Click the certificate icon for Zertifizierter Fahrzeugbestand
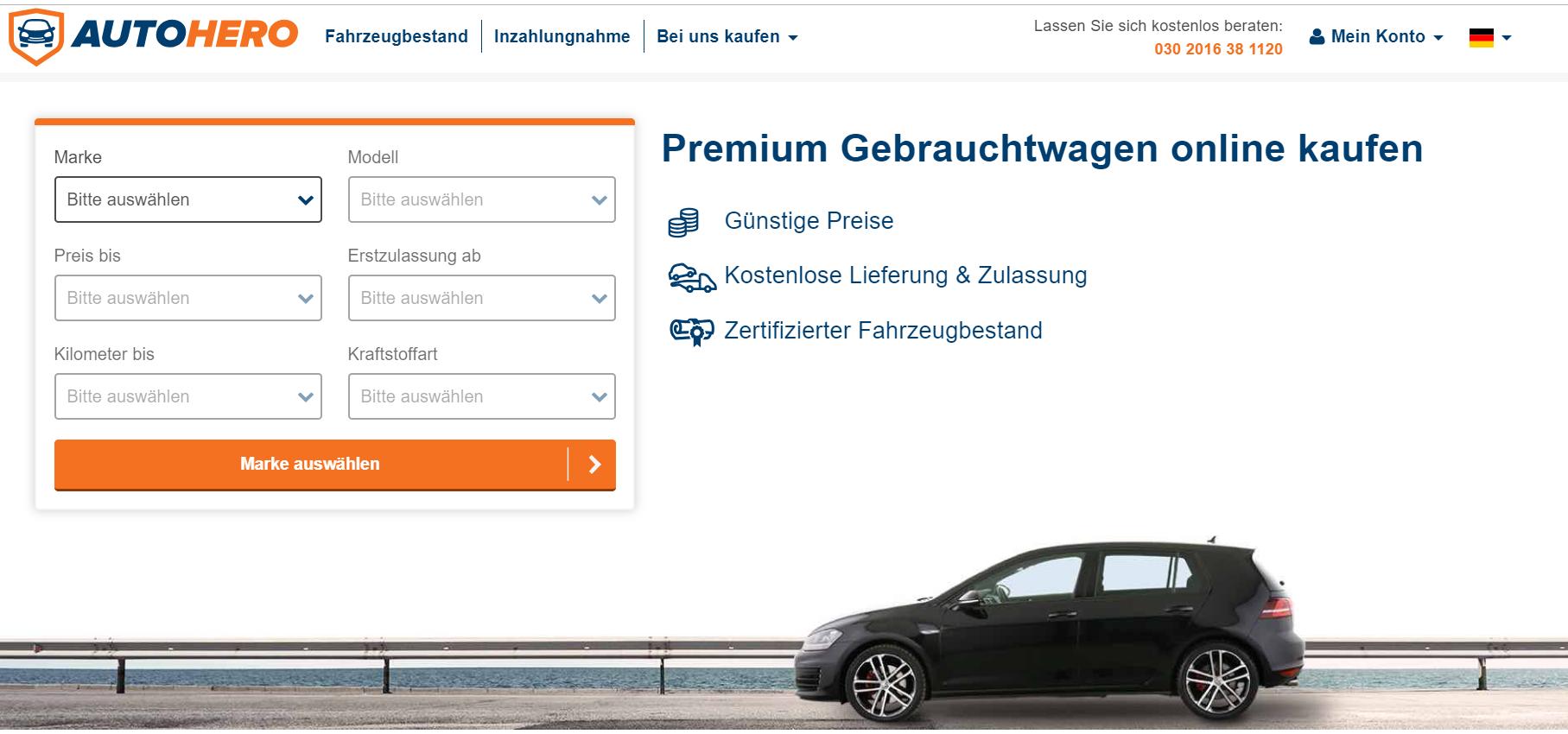 tap(692, 332)
